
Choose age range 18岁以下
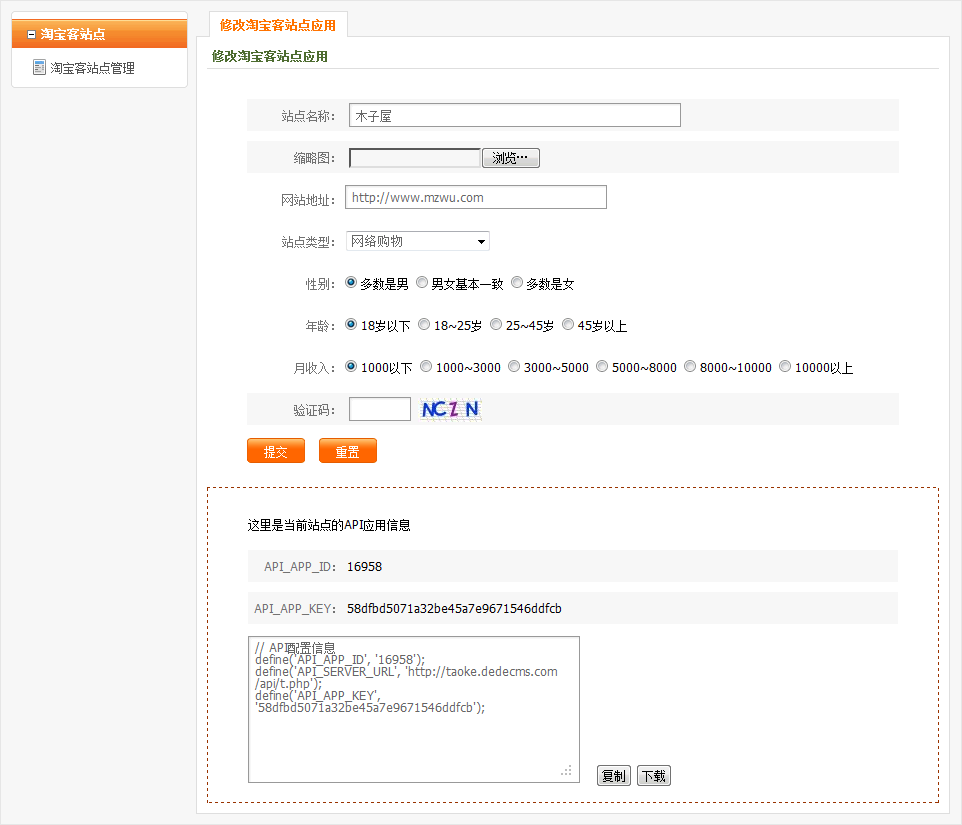[x=351, y=324]
